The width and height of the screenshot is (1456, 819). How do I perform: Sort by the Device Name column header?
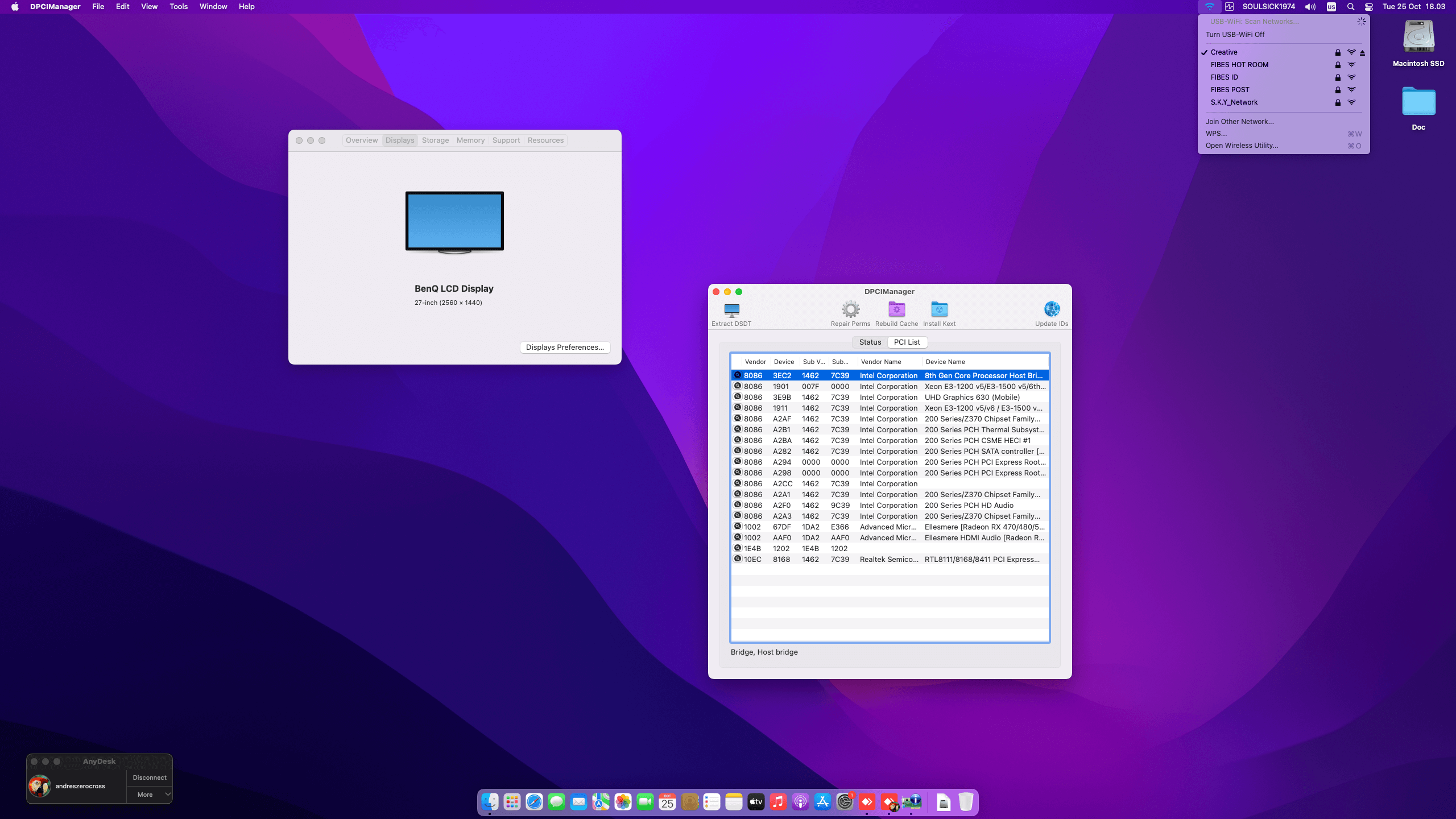(986, 362)
